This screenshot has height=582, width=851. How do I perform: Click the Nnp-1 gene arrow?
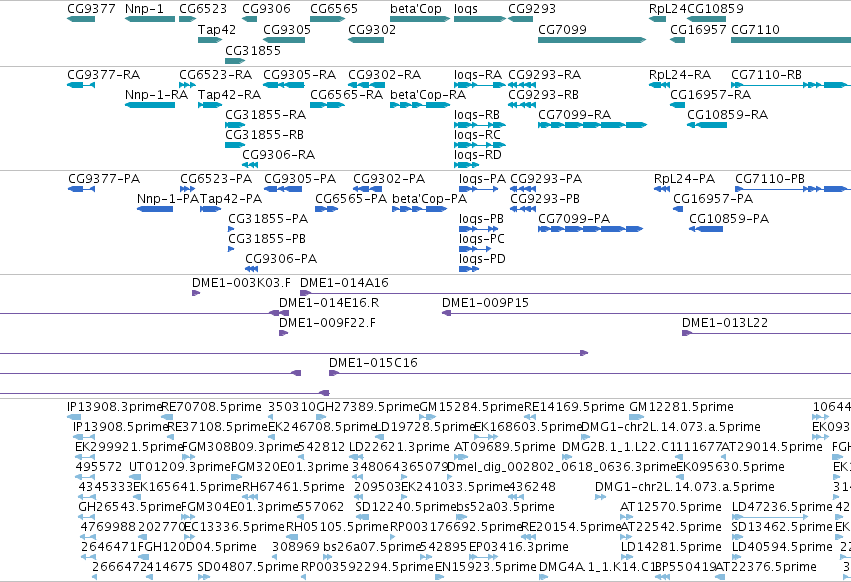[150, 19]
